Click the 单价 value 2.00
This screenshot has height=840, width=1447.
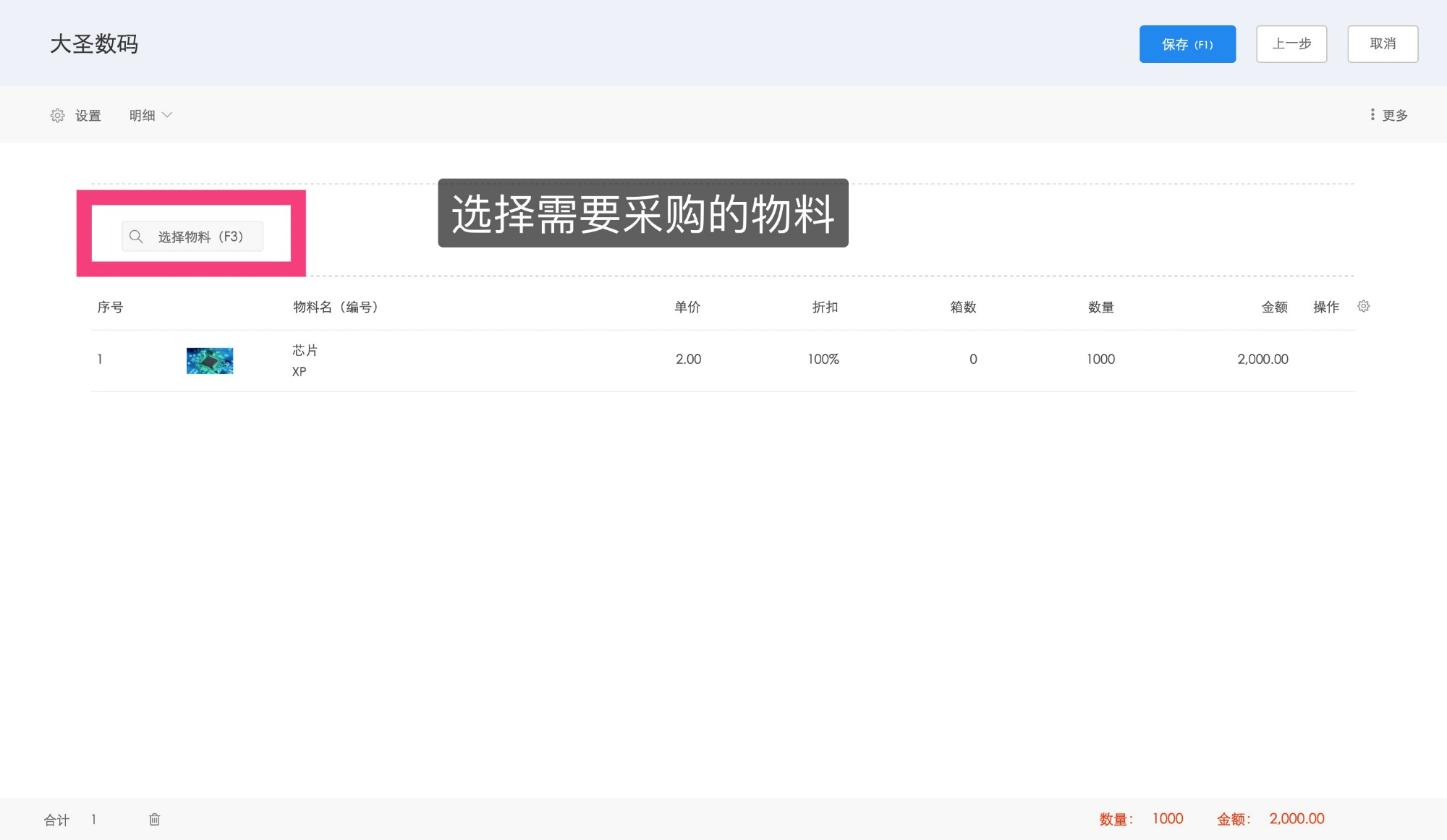[x=688, y=360]
